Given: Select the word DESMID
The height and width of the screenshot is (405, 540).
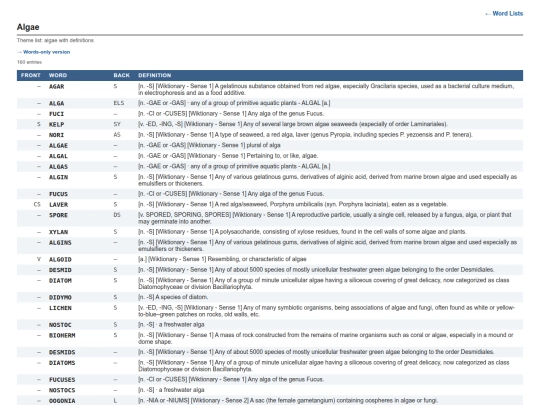Looking at the screenshot, I should coord(60,270).
